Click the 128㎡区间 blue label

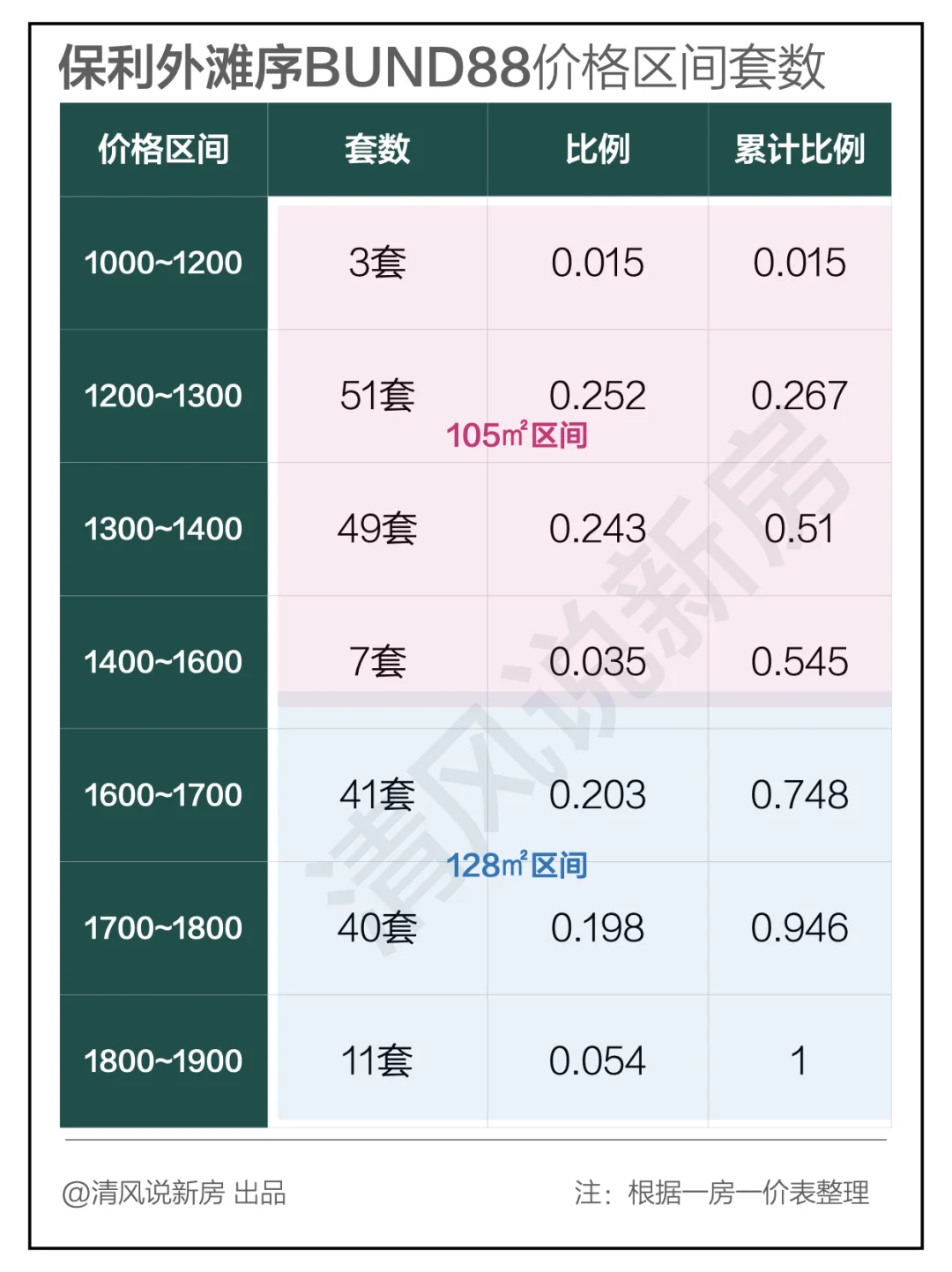517,866
